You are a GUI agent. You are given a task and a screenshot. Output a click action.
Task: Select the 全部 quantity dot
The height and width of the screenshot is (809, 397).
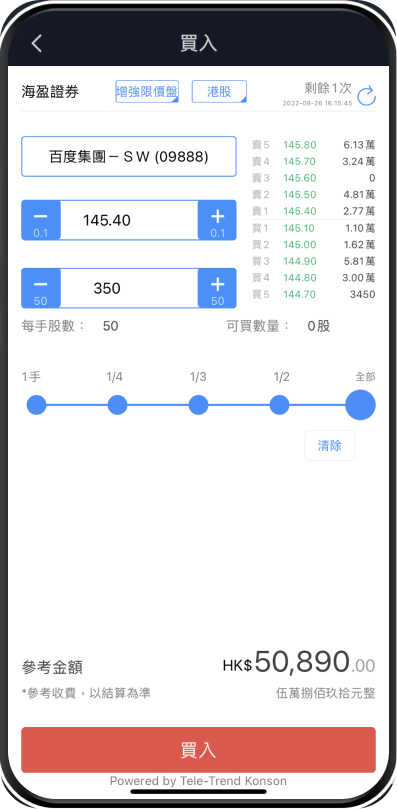[x=360, y=405]
